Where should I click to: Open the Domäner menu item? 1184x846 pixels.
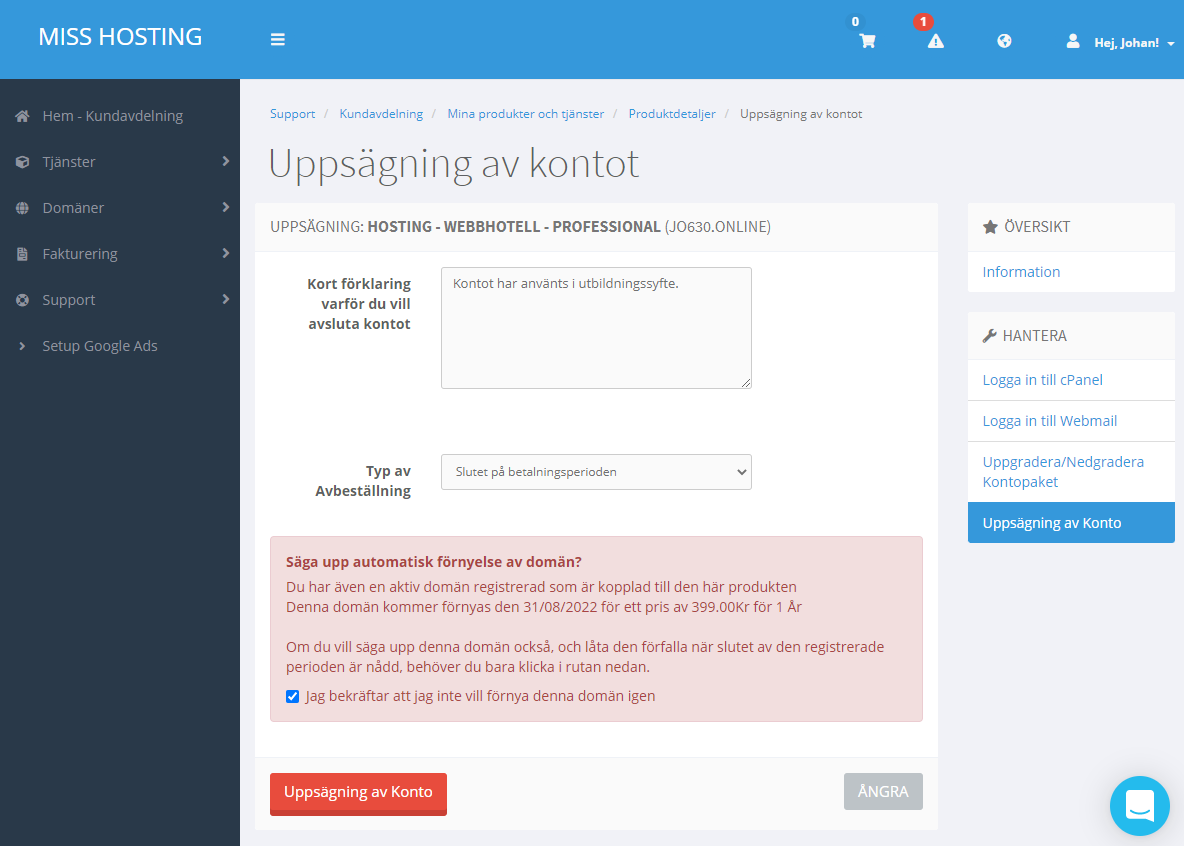click(x=73, y=208)
